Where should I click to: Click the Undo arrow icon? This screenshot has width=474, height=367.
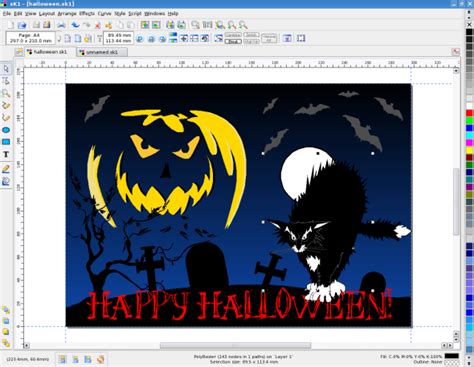pos(76,25)
